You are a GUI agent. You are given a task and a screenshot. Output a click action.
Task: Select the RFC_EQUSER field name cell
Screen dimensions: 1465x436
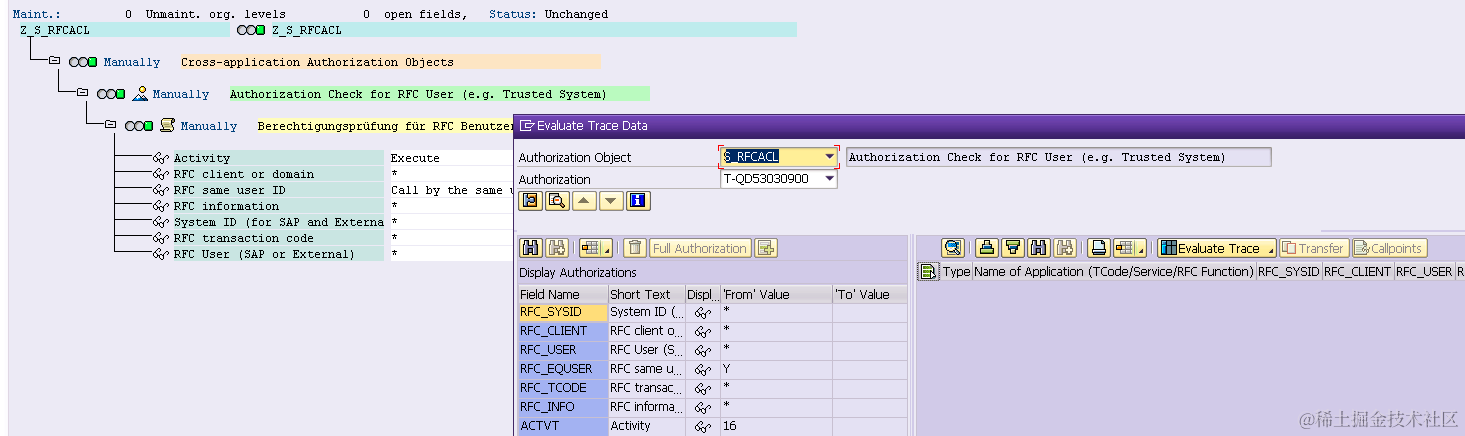point(563,369)
